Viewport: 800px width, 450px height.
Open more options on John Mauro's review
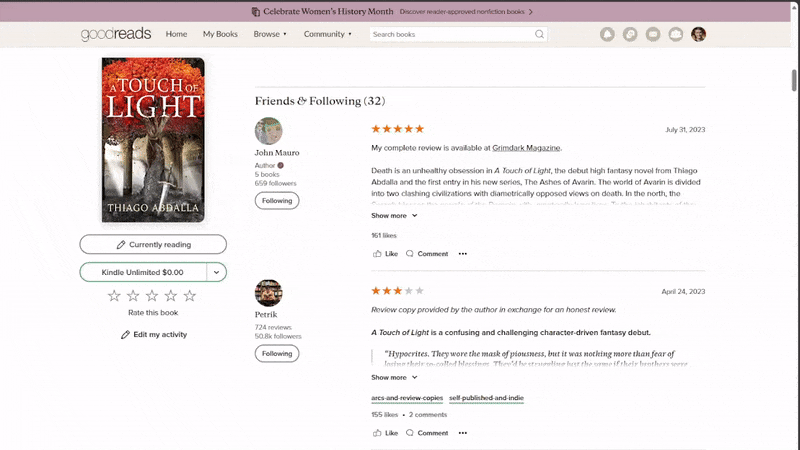coord(463,254)
